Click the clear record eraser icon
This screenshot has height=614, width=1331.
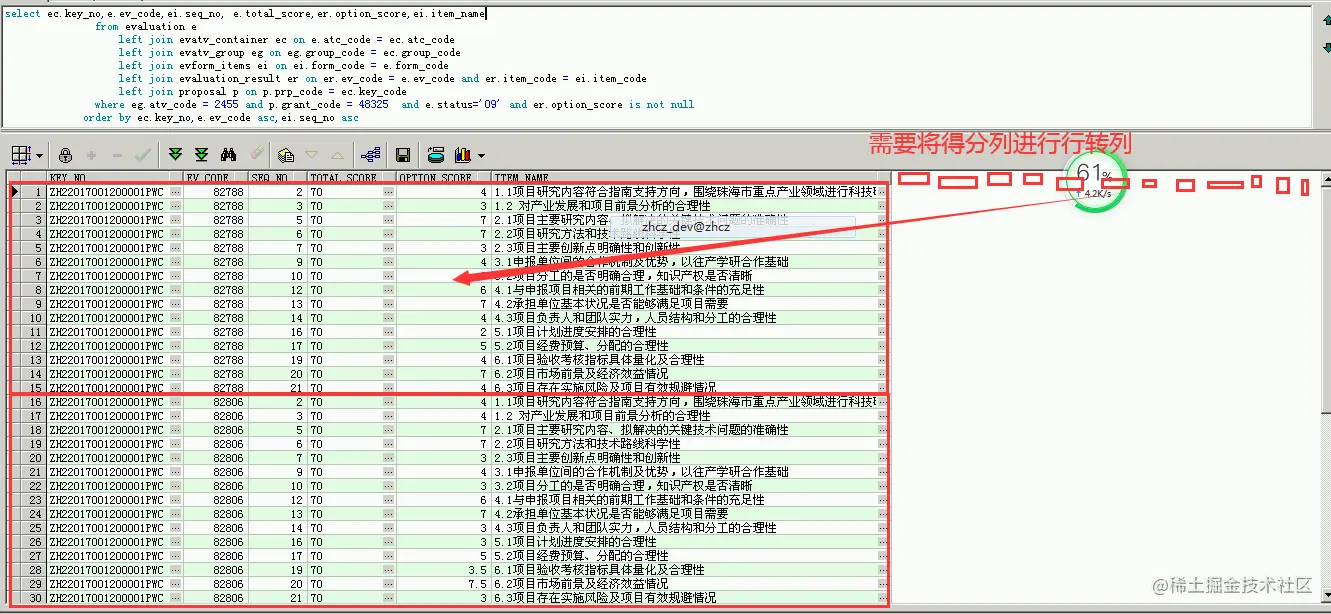point(256,156)
